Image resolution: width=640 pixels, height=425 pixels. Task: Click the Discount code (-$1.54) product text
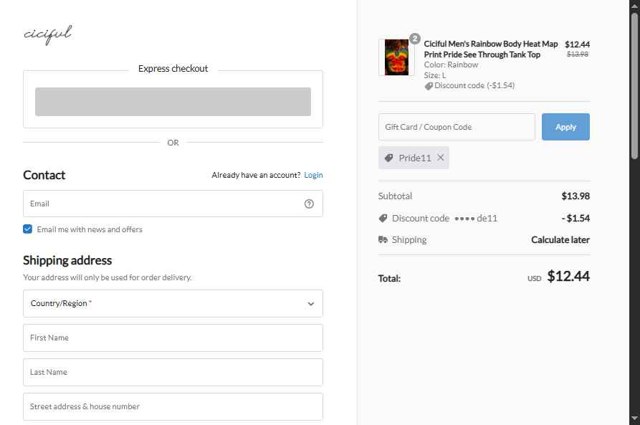474,86
